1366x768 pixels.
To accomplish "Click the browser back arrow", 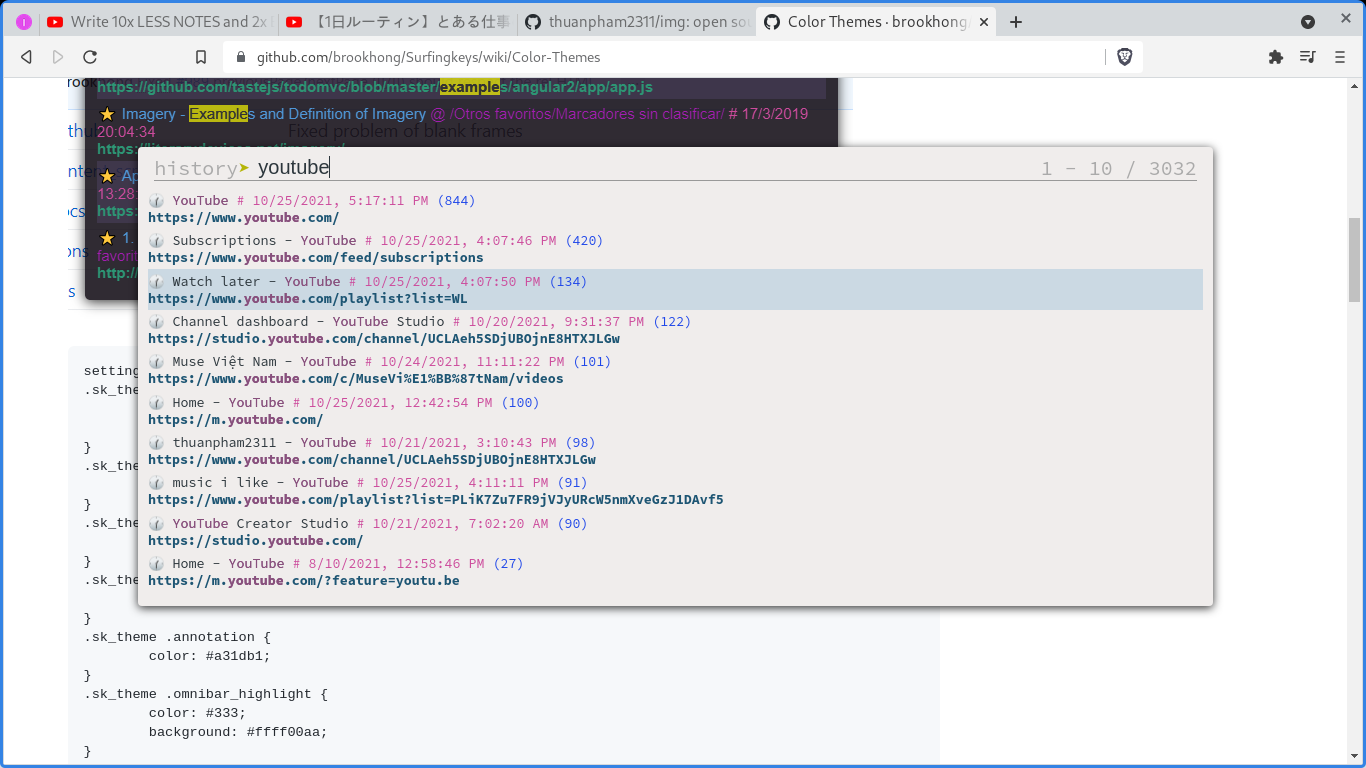I will (26, 57).
